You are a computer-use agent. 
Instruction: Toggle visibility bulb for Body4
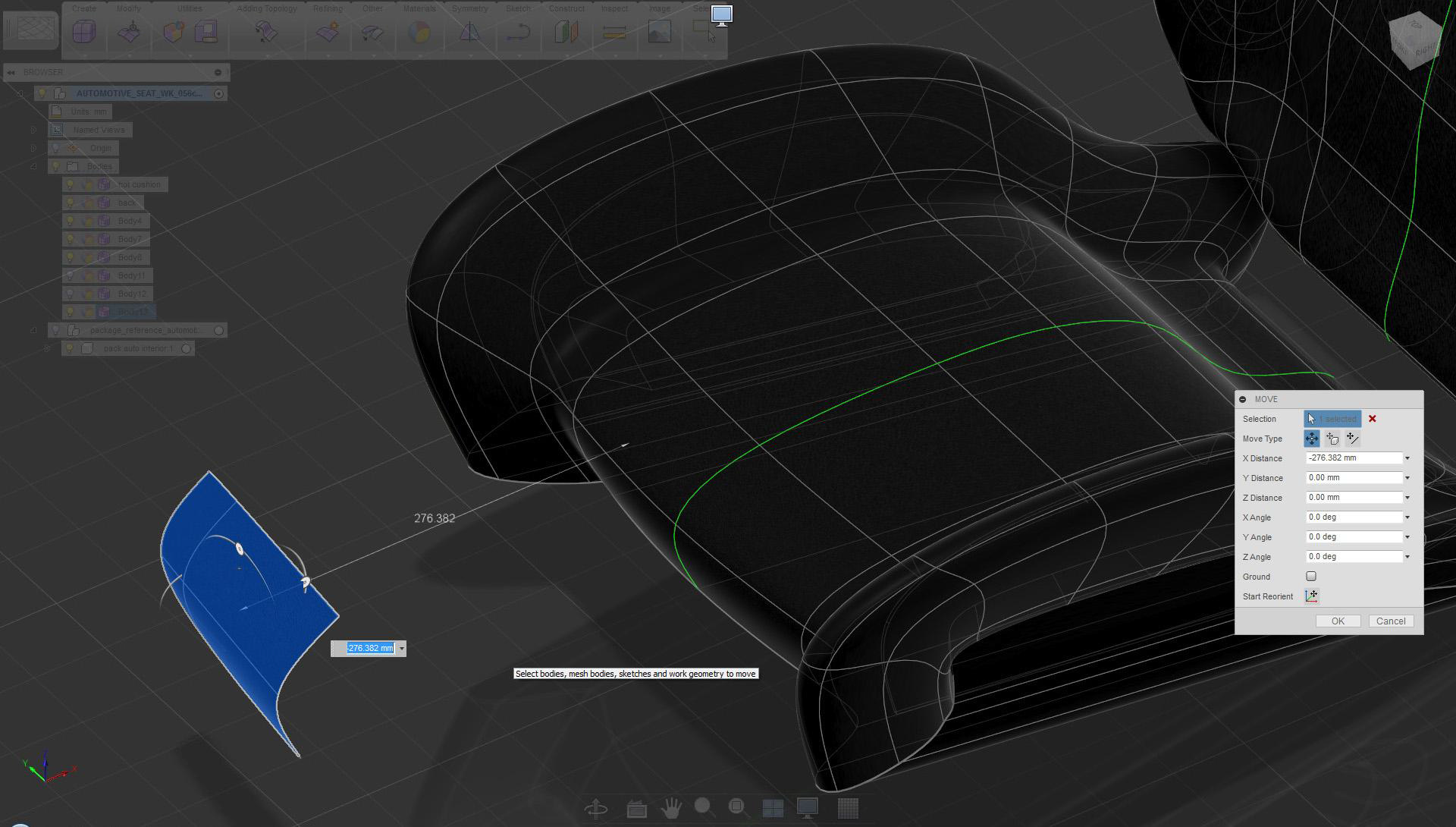(71, 221)
